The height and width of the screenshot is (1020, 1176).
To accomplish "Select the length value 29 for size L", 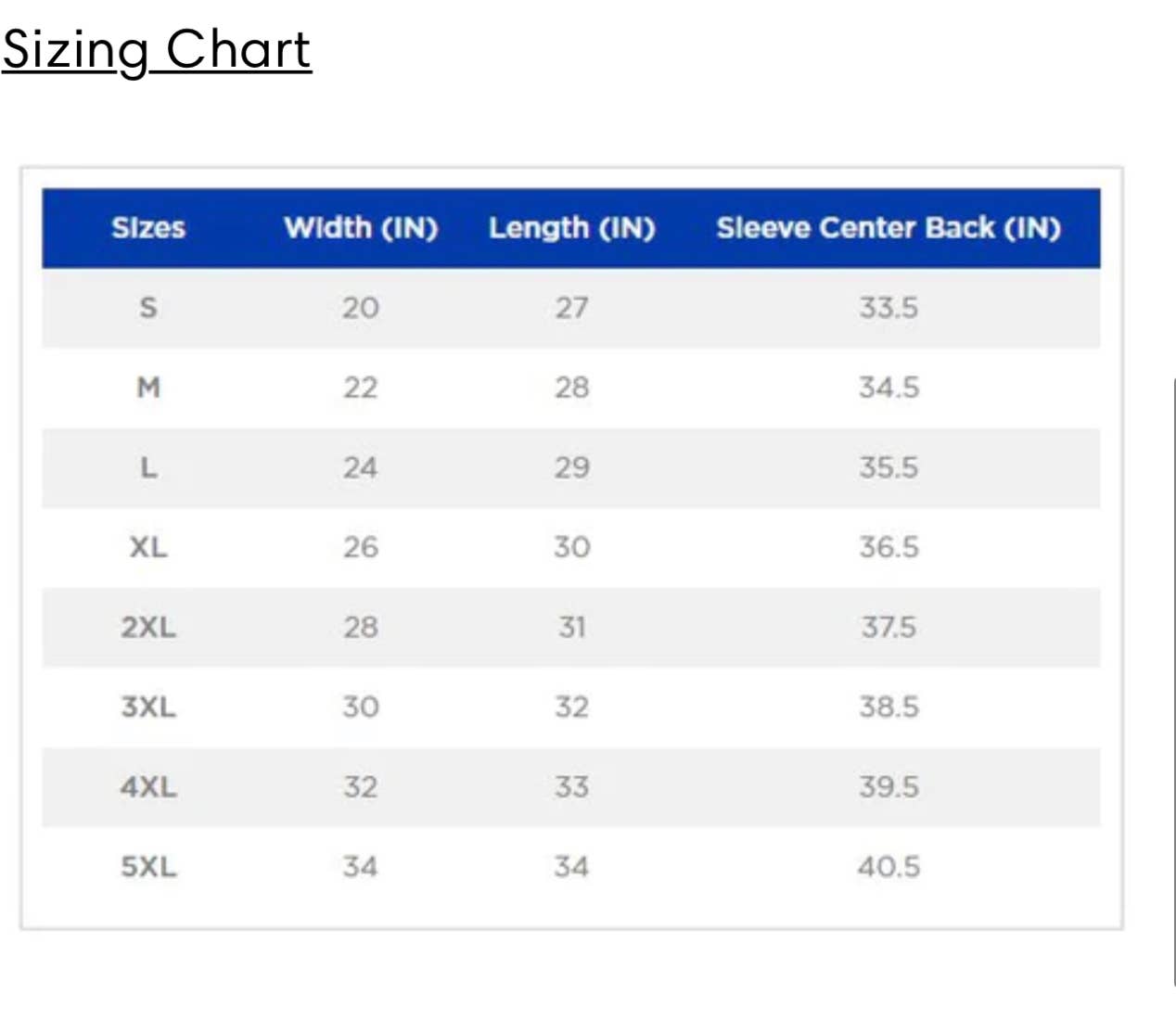I will click(x=571, y=467).
